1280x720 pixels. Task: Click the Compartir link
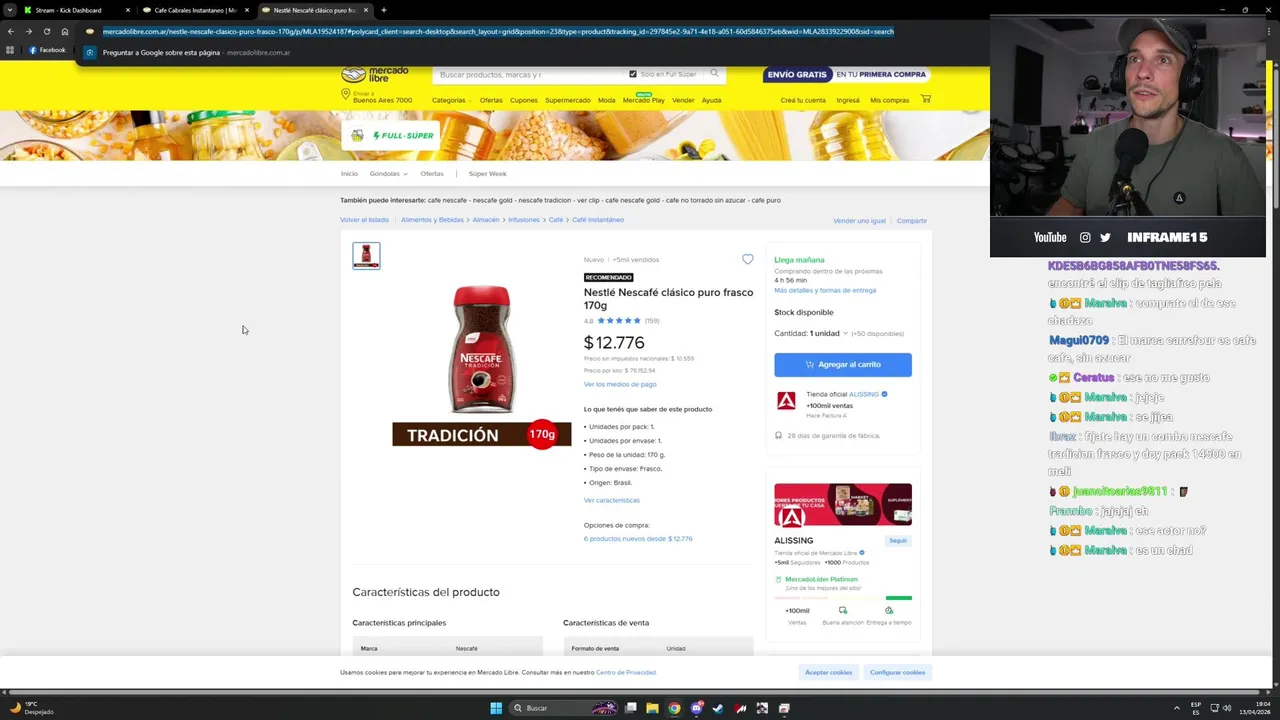912,221
